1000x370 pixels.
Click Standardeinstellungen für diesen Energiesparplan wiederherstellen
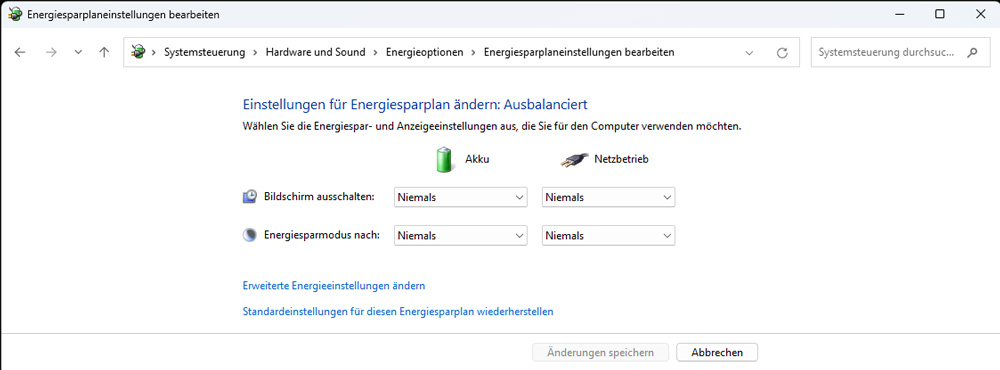click(398, 312)
